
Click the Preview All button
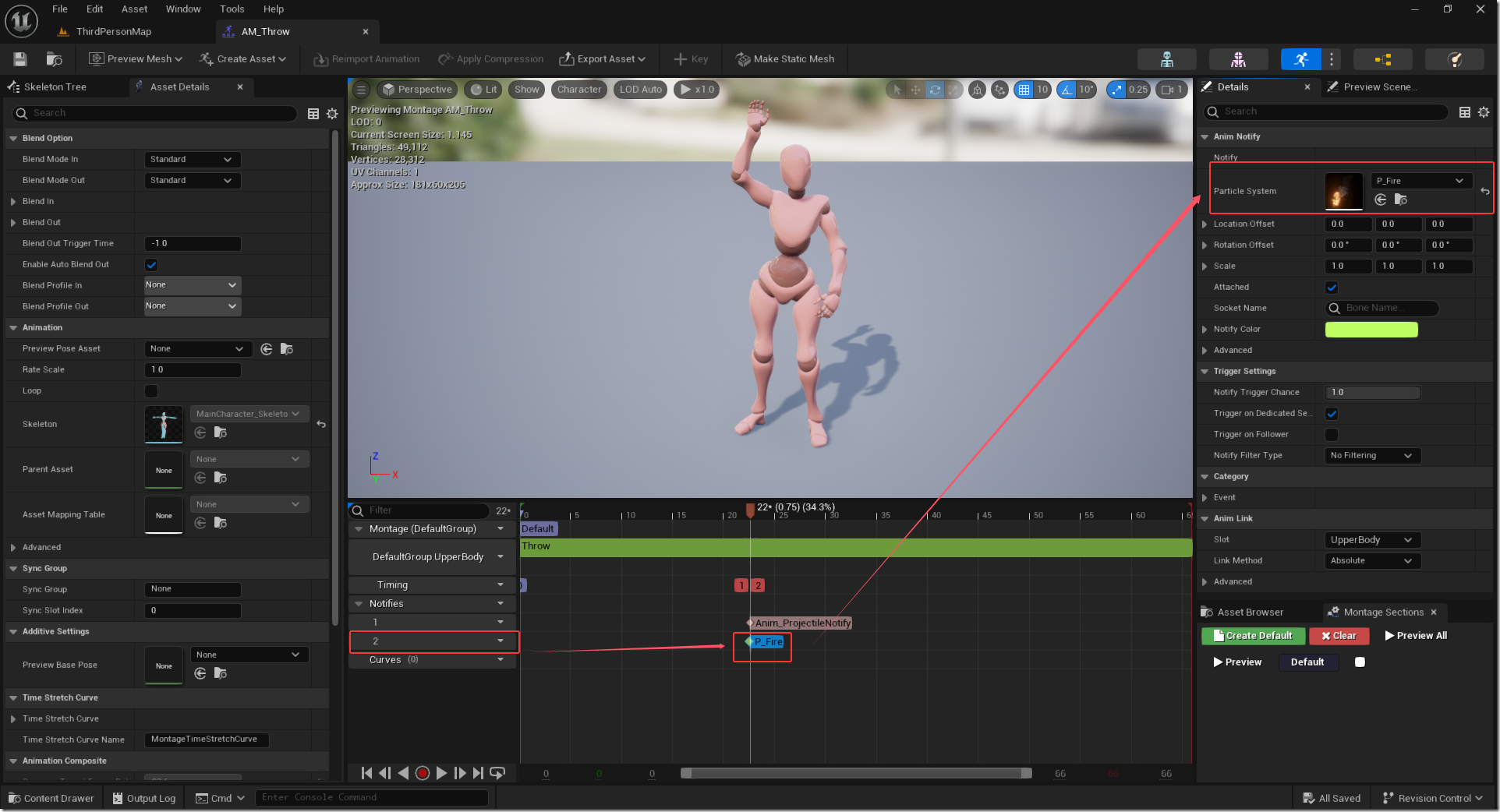coord(1416,636)
